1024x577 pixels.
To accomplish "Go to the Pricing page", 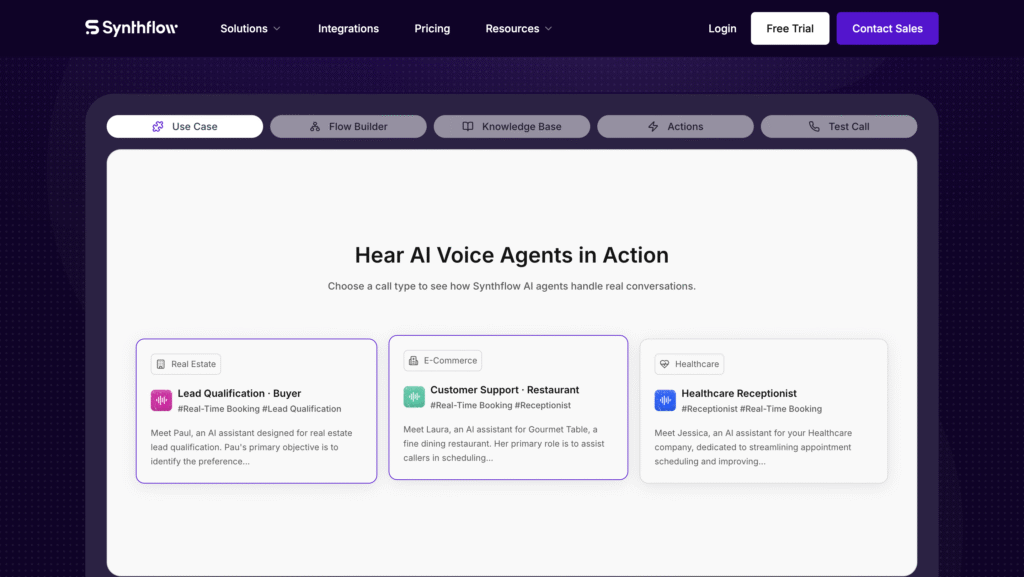I will coord(432,29).
